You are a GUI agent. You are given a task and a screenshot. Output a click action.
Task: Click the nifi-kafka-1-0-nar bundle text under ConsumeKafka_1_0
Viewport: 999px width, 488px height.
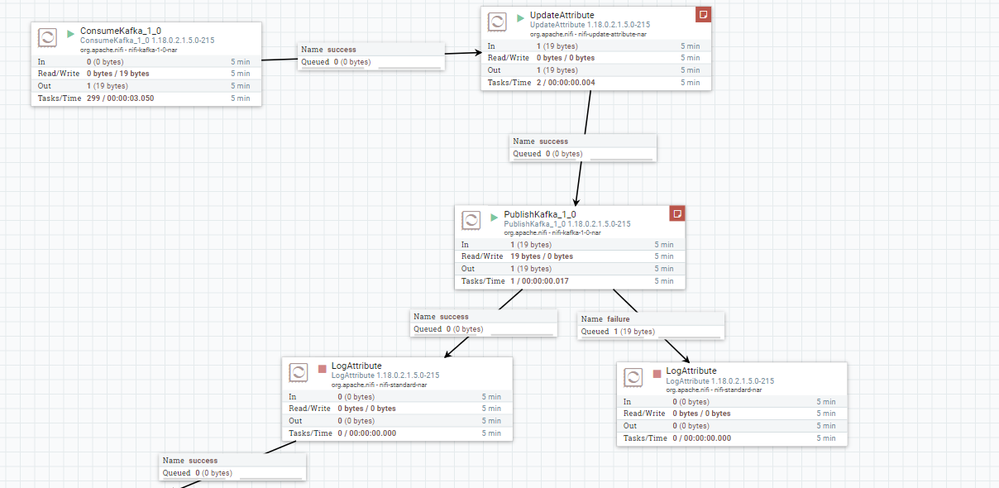tap(152, 48)
